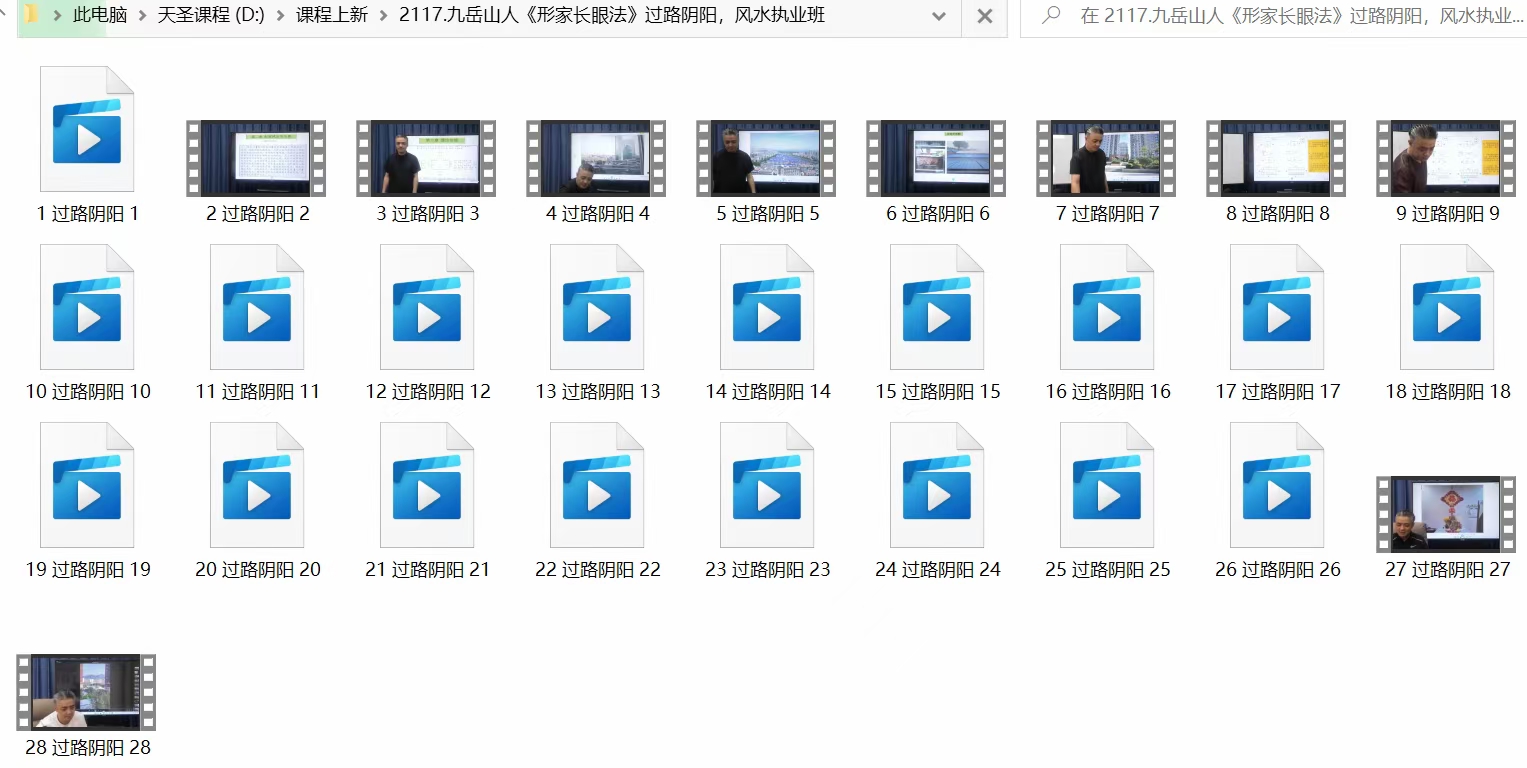The width and height of the screenshot is (1527, 768).
Task: Select video file icon 24 过路阴阳 24
Action: pyautogui.click(x=937, y=485)
